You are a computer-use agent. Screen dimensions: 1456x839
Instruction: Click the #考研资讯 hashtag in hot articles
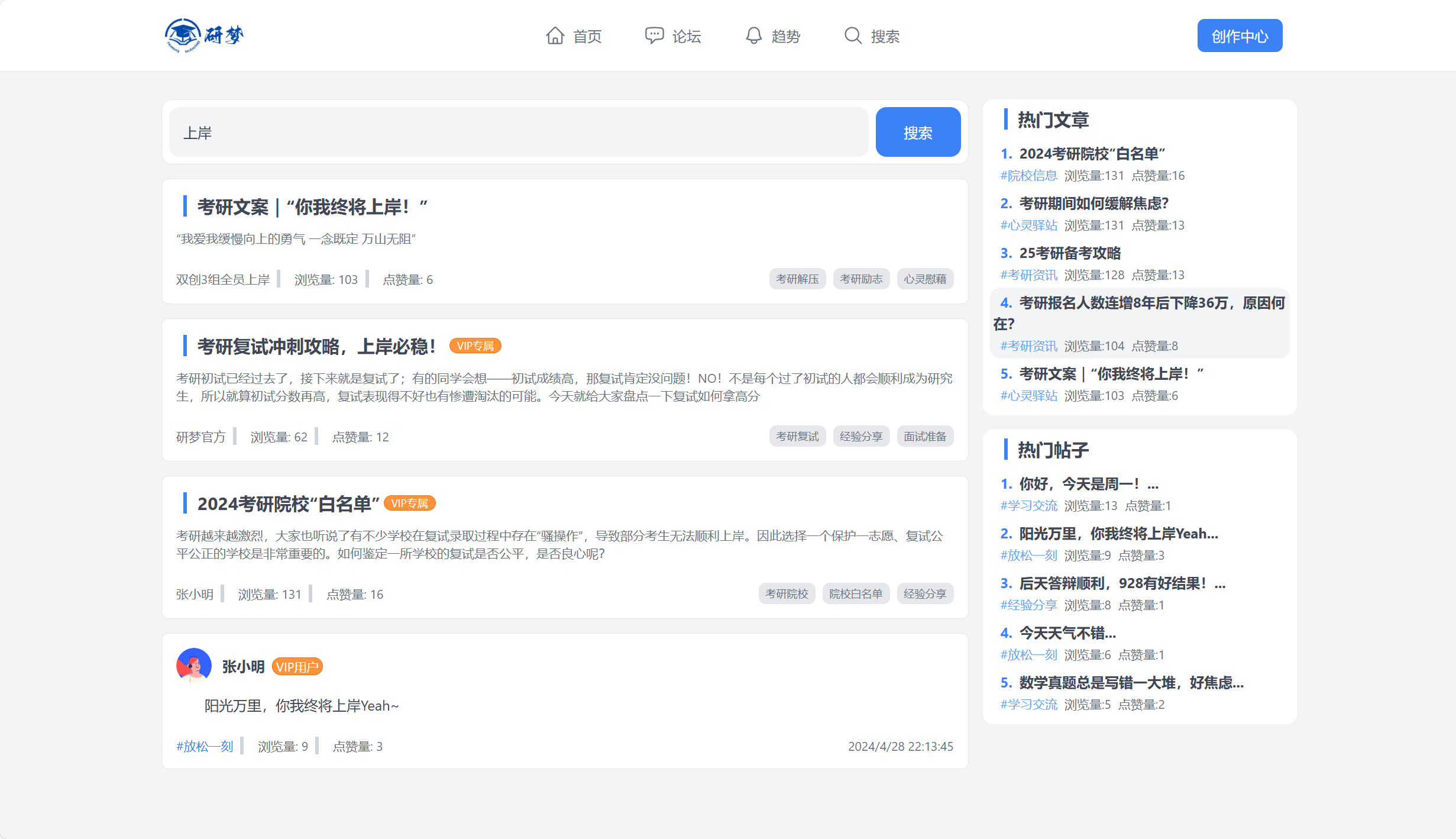[x=1029, y=275]
